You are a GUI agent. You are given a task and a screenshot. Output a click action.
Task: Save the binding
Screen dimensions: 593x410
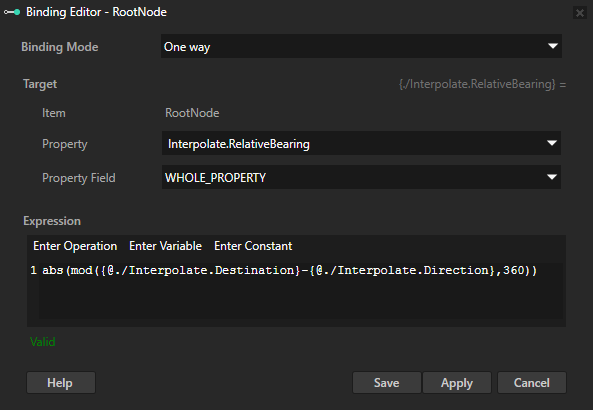pos(387,383)
